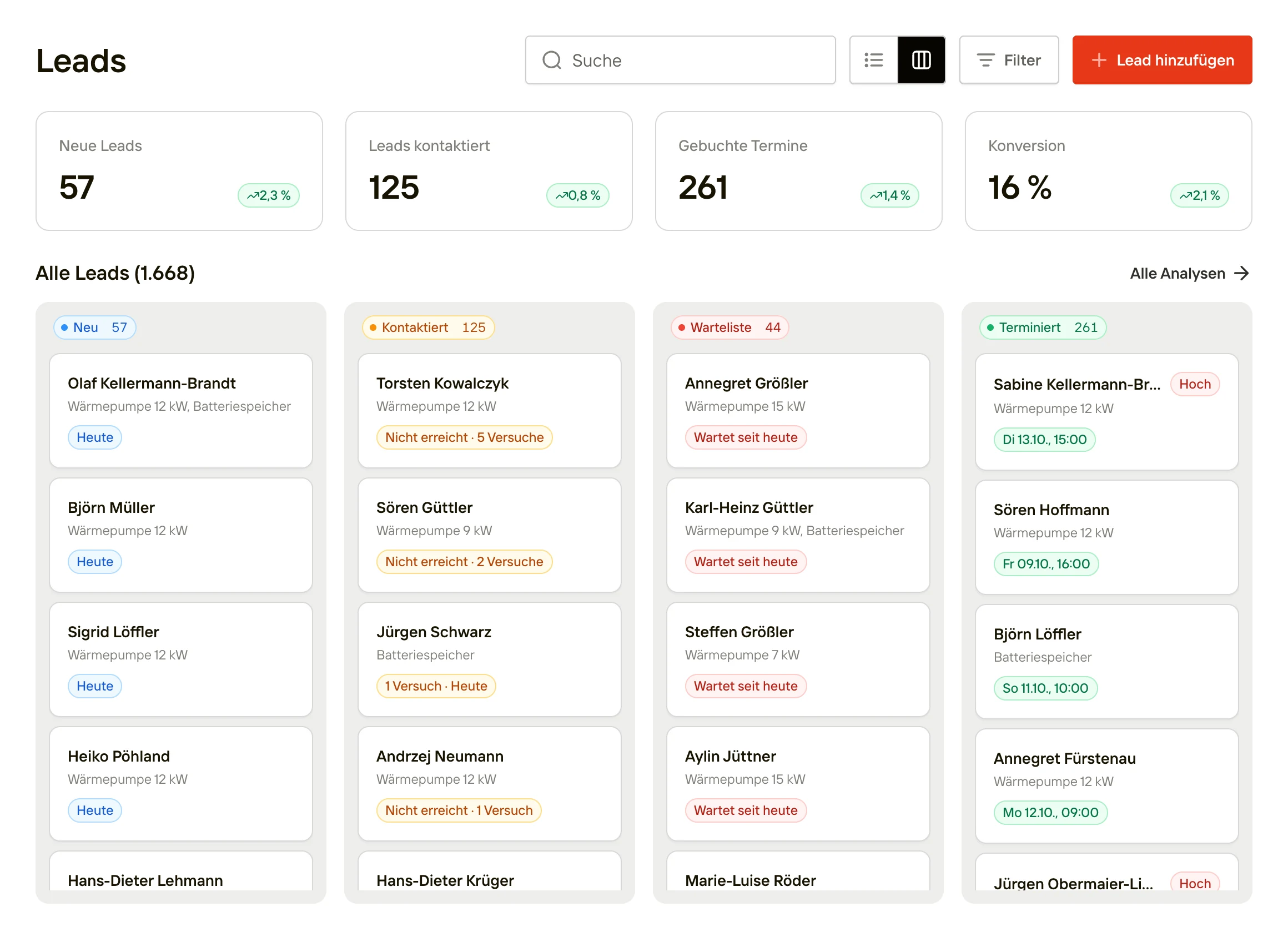Click Heute badge on Heiko Pöhland card

(x=95, y=811)
